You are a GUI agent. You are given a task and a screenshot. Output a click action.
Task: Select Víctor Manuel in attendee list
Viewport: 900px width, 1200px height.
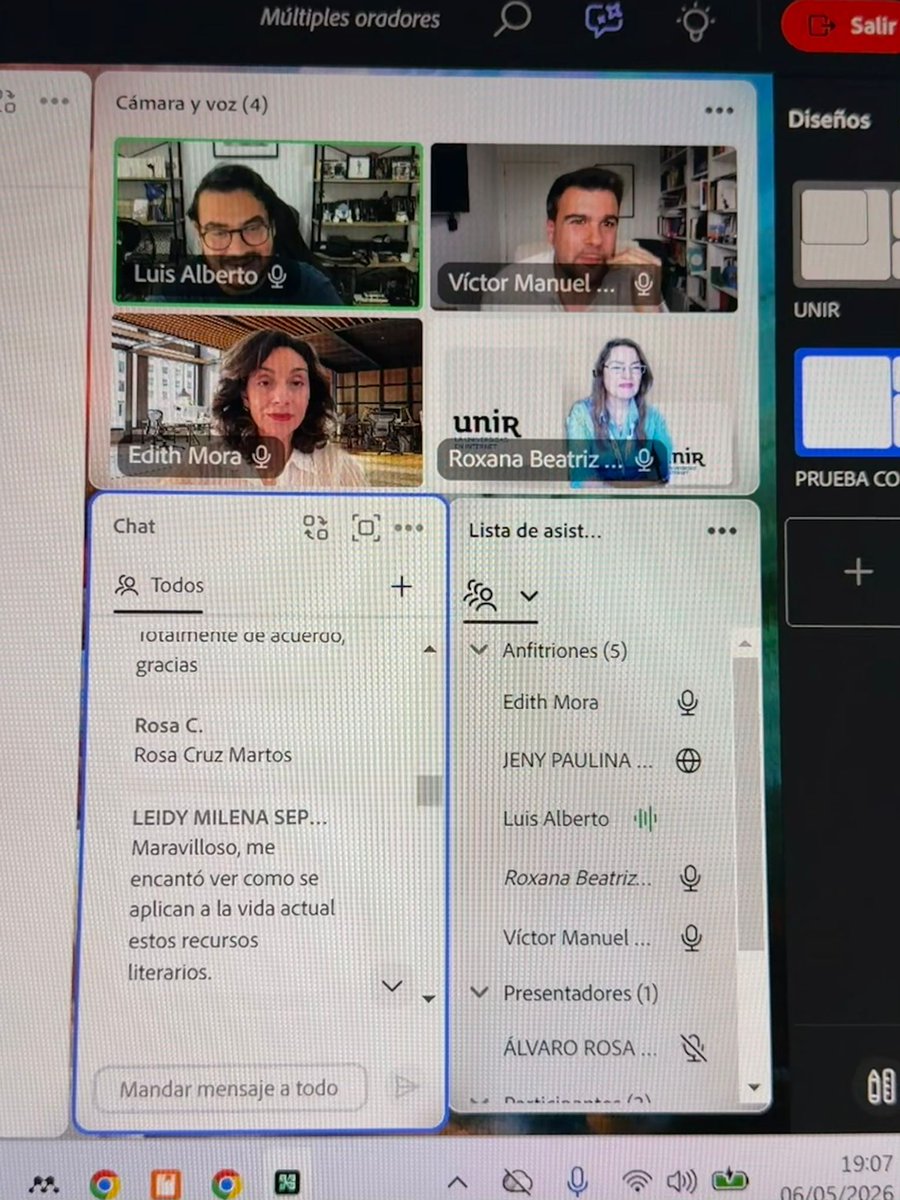tap(577, 938)
